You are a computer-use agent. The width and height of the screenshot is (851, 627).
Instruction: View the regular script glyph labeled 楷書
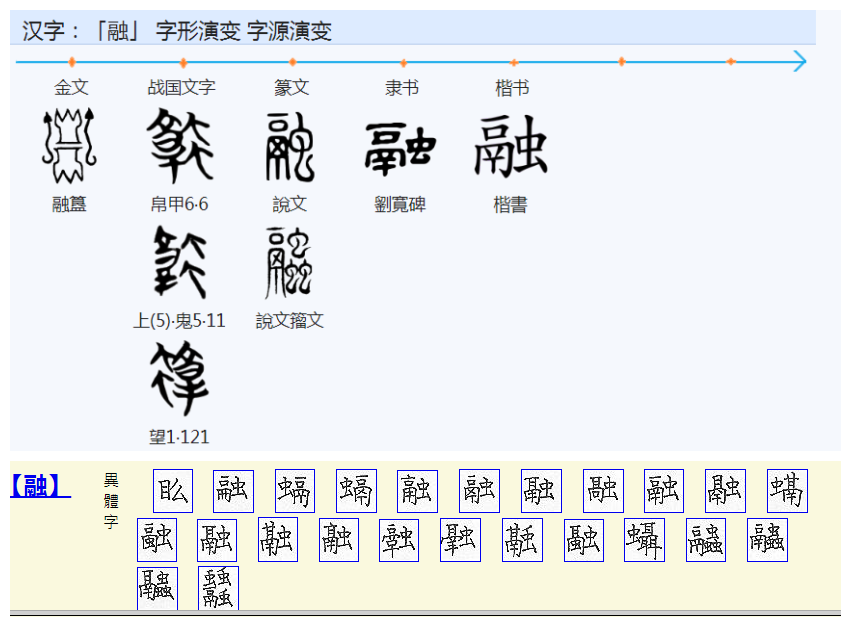click(511, 146)
